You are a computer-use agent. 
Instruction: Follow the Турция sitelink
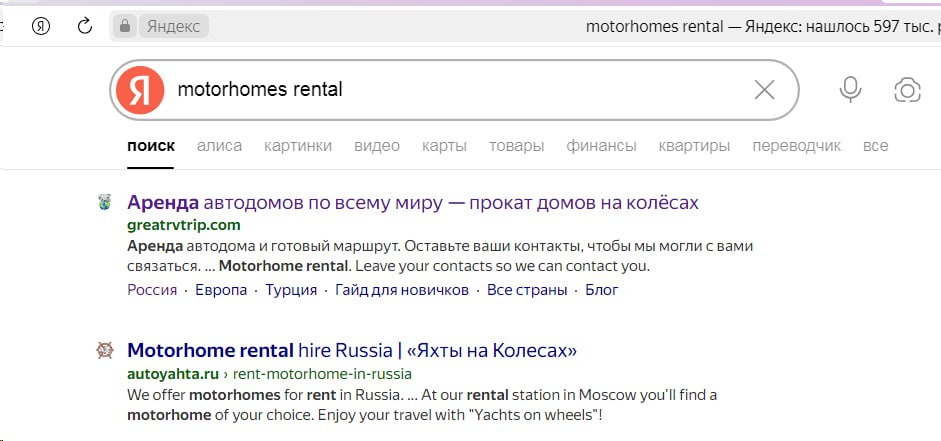[x=291, y=290]
